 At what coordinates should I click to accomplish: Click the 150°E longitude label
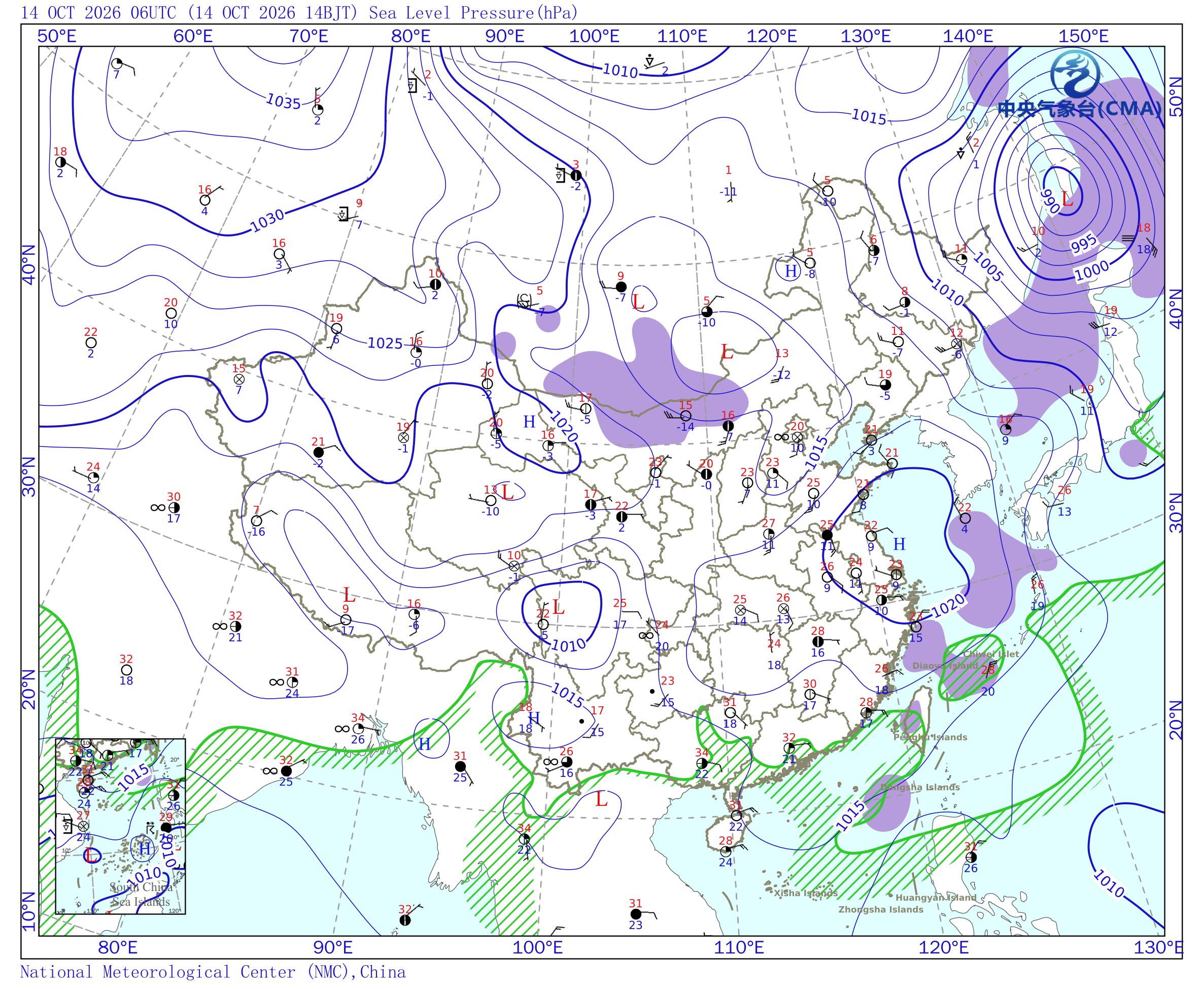(1083, 37)
